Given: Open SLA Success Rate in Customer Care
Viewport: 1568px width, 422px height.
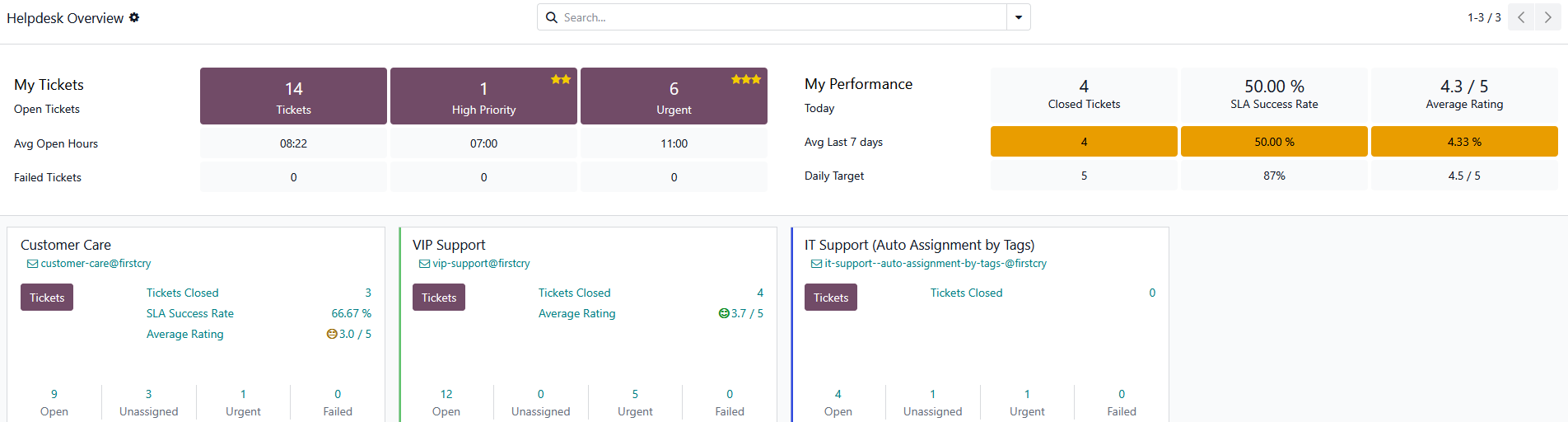Looking at the screenshot, I should tap(190, 313).
